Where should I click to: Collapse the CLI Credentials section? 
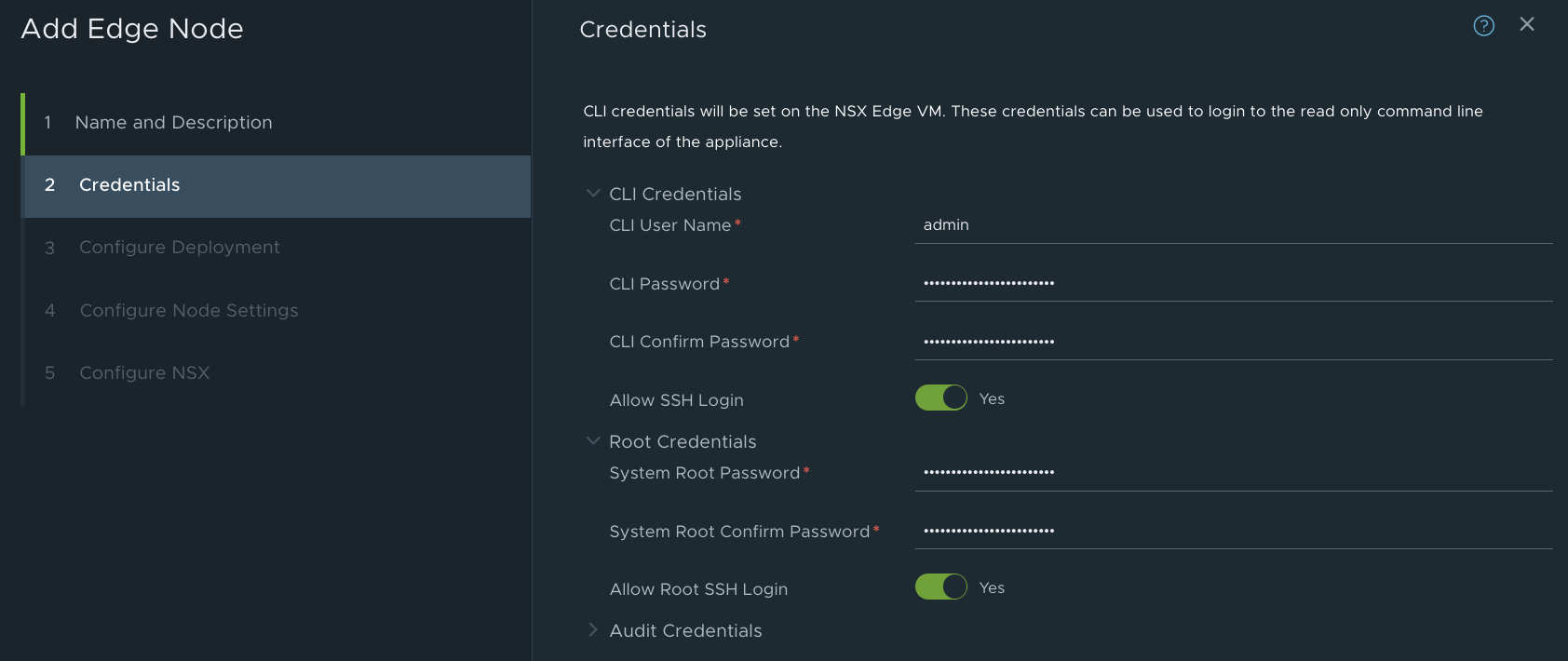tap(593, 194)
